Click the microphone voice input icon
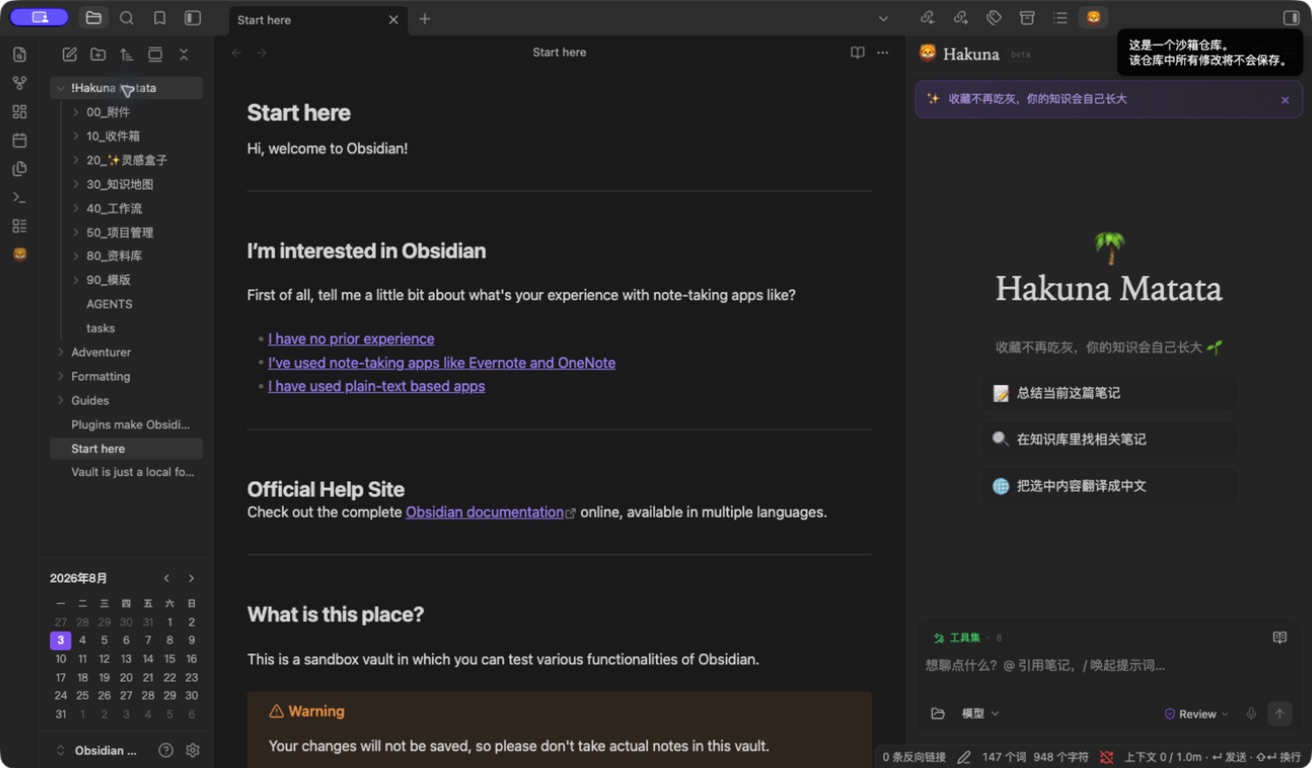The height and width of the screenshot is (768, 1312). point(1251,713)
